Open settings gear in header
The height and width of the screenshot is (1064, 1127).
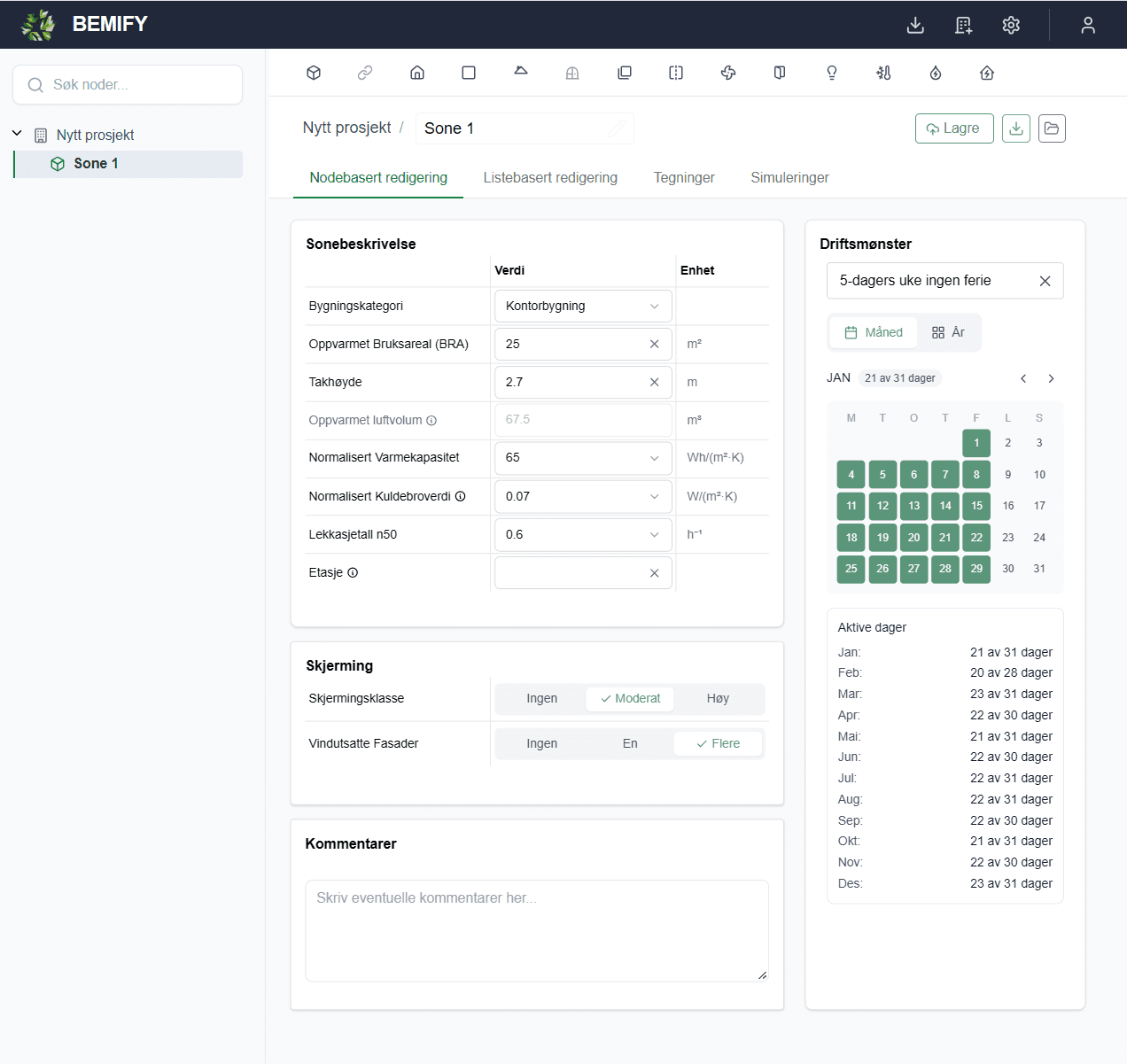coord(1011,25)
